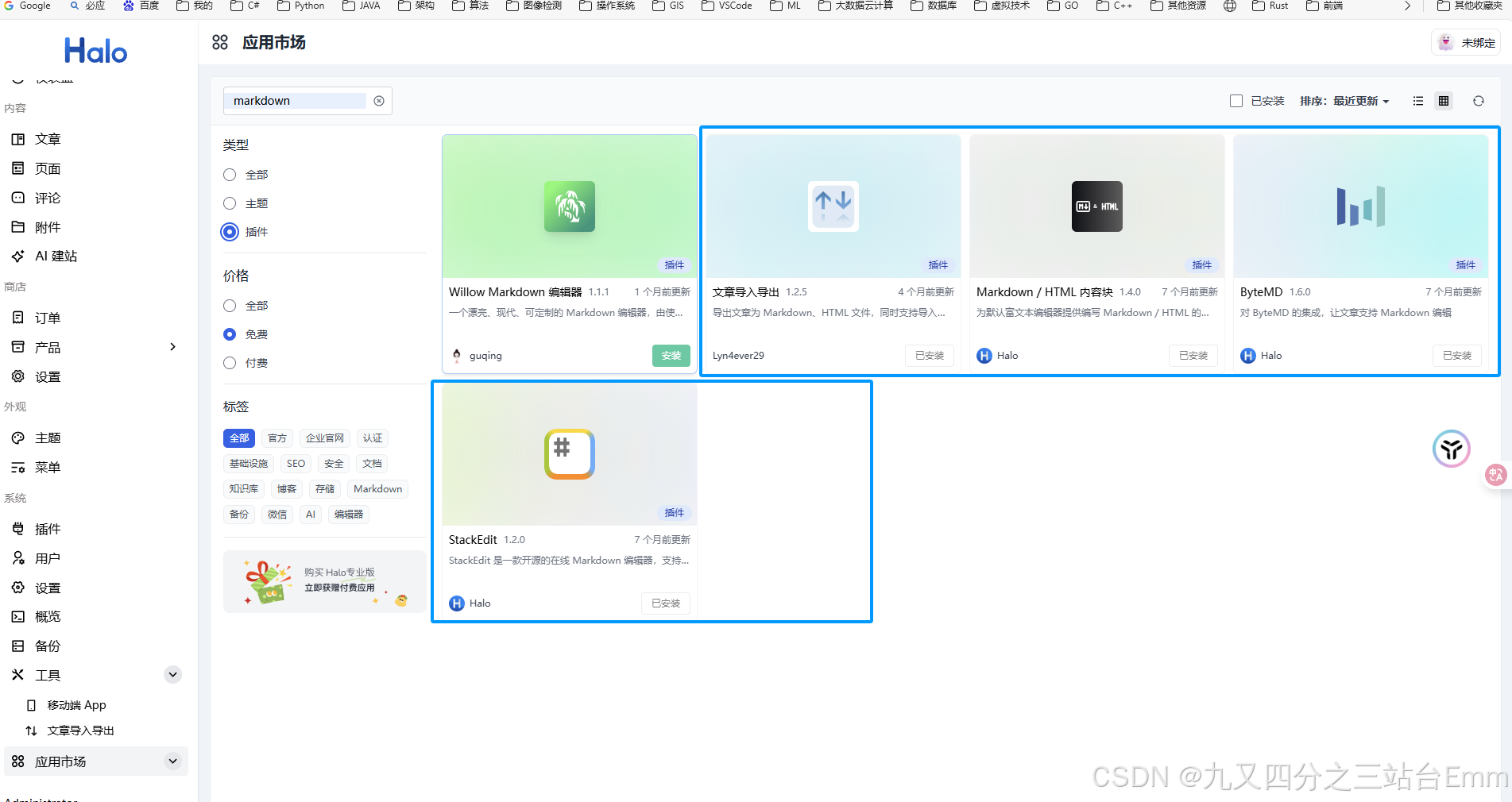The height and width of the screenshot is (802, 1512).
Task: Expand the 产品 submenu arrow
Action: (172, 347)
